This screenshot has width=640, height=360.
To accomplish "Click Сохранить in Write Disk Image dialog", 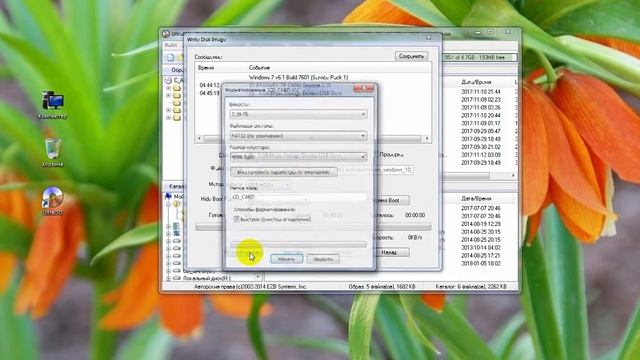I will (x=411, y=56).
